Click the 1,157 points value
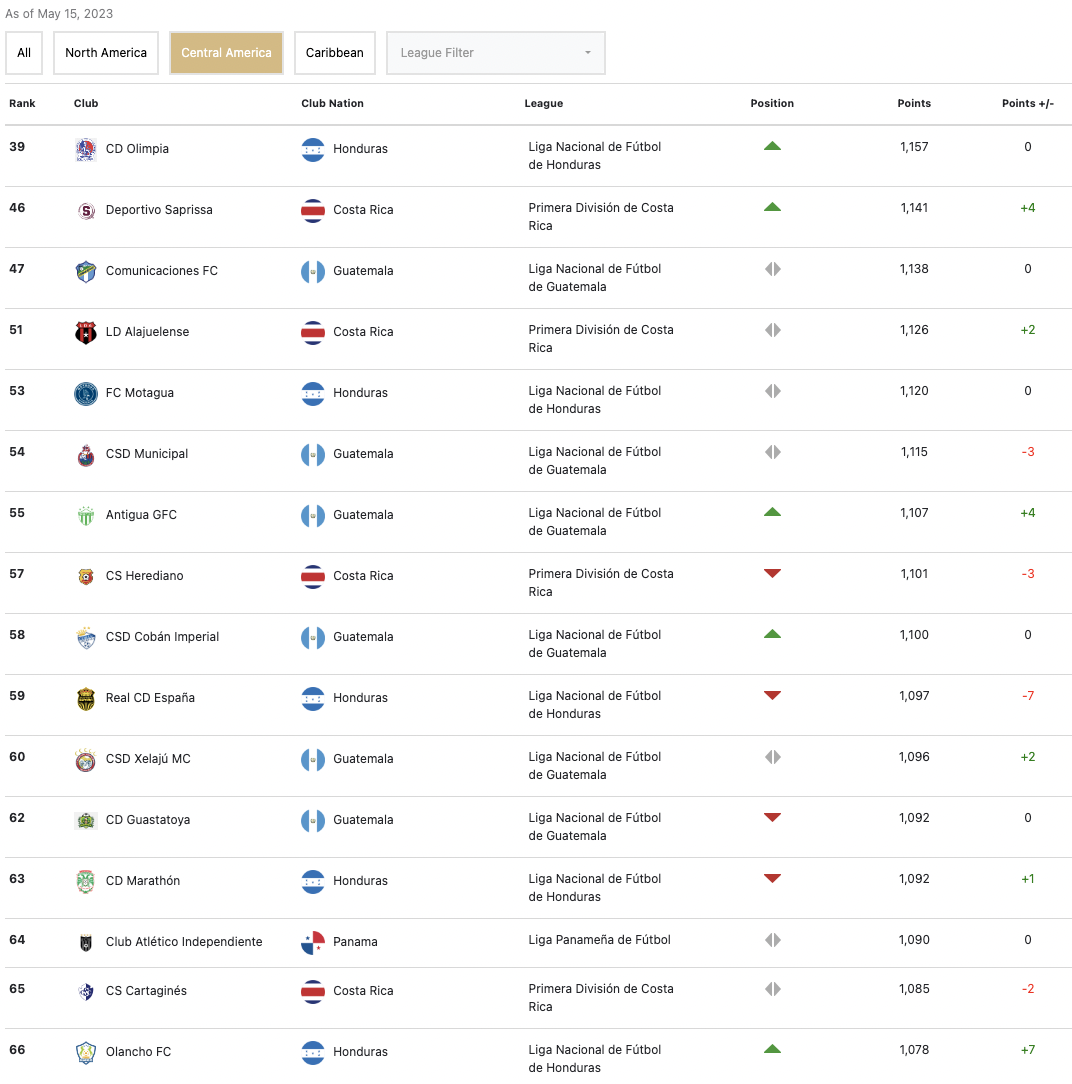The width and height of the screenshot is (1072, 1084). tap(914, 147)
